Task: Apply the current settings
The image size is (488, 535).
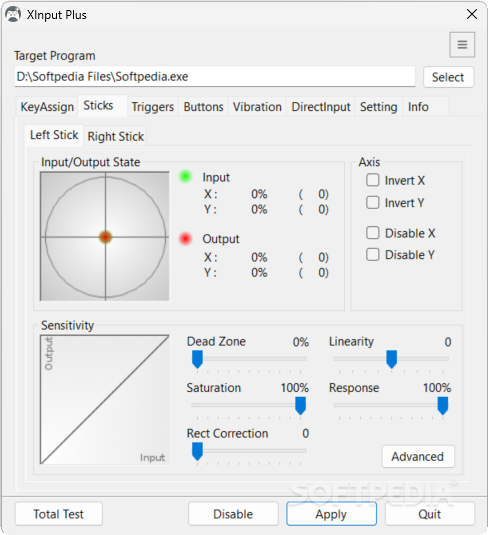Action: (331, 514)
